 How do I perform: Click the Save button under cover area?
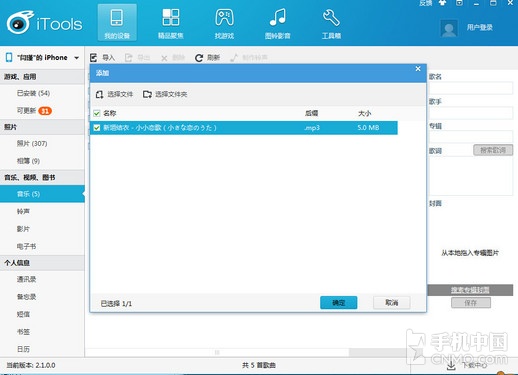[x=471, y=303]
